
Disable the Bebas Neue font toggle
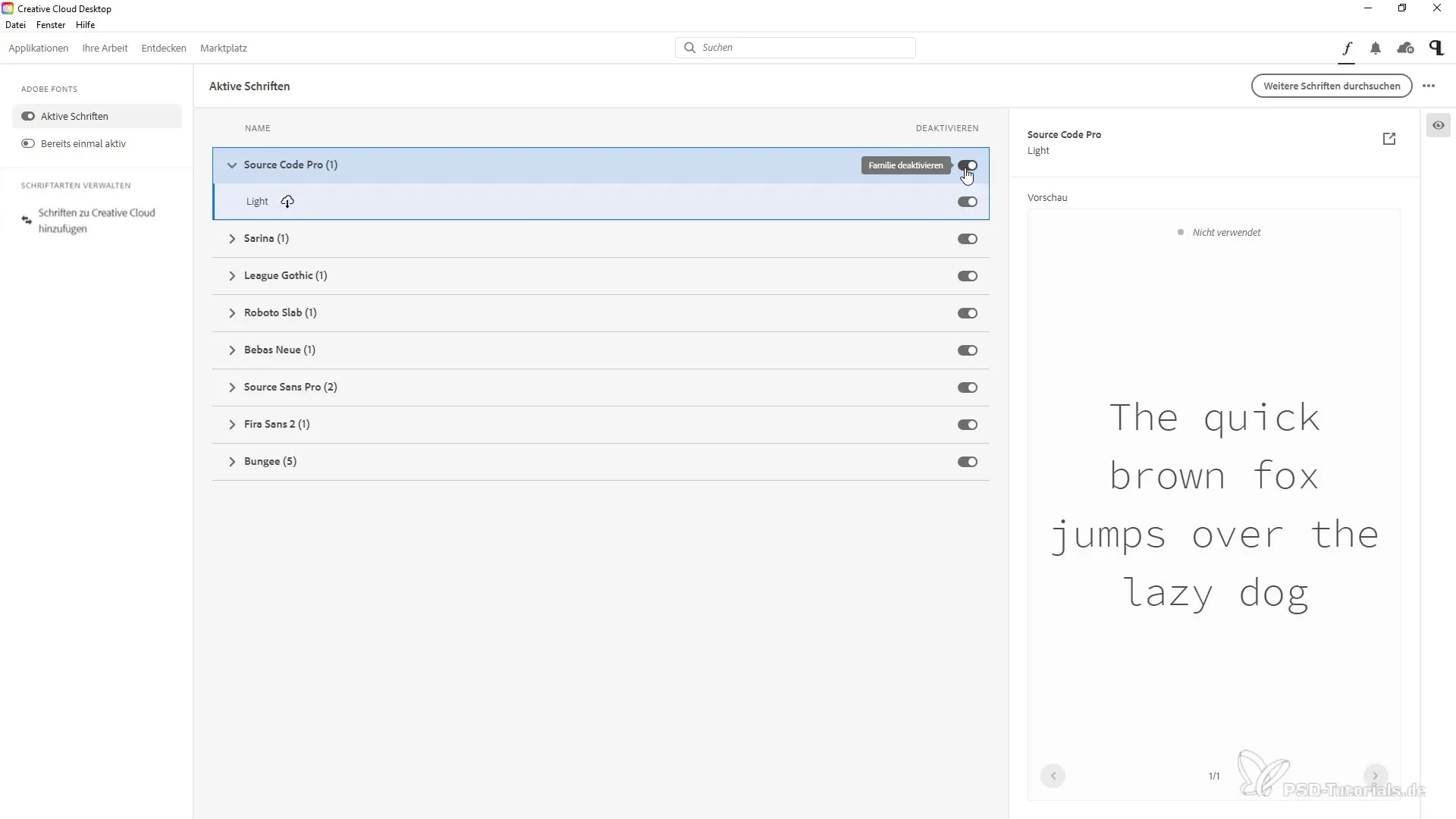tap(968, 350)
